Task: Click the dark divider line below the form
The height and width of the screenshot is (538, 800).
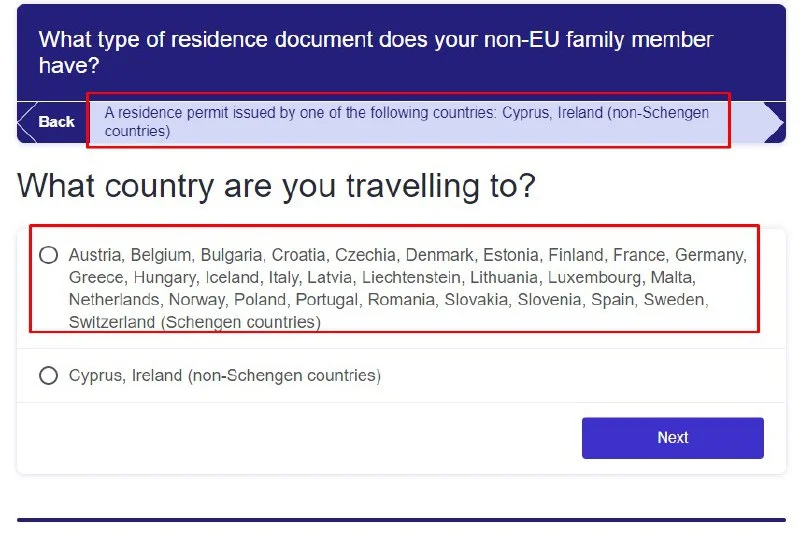Action: pos(400,520)
